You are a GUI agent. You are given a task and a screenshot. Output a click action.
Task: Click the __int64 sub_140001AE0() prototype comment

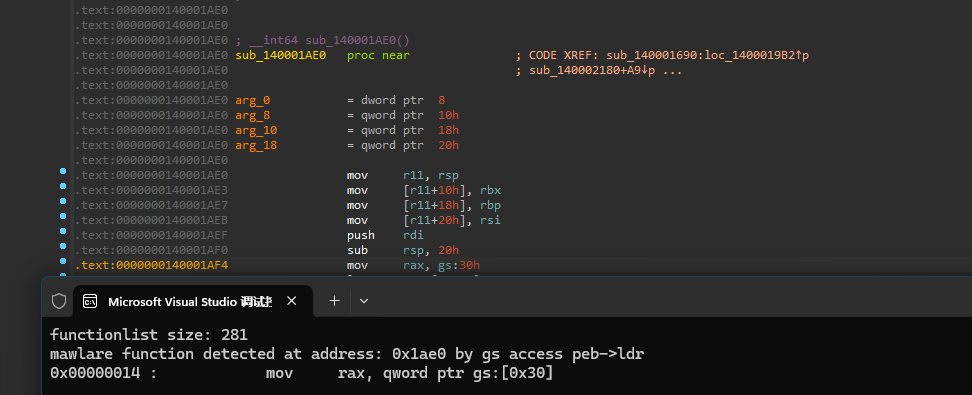click(x=322, y=41)
